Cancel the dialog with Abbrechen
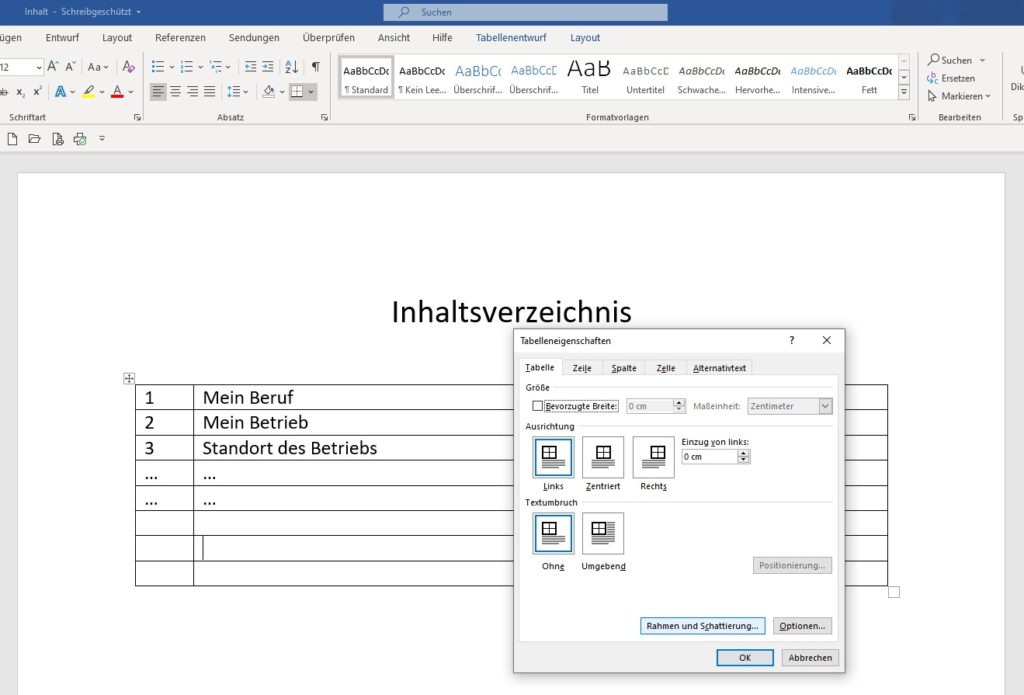The height and width of the screenshot is (695, 1024). (810, 658)
